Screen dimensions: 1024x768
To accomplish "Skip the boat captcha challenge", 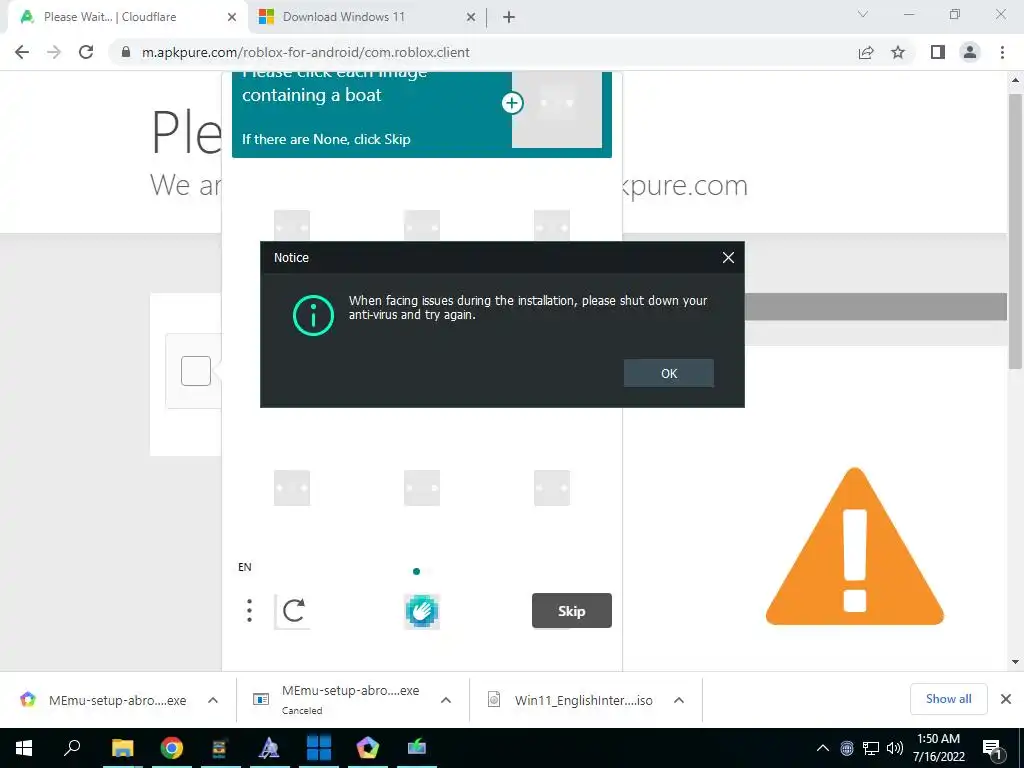I will click(x=571, y=611).
